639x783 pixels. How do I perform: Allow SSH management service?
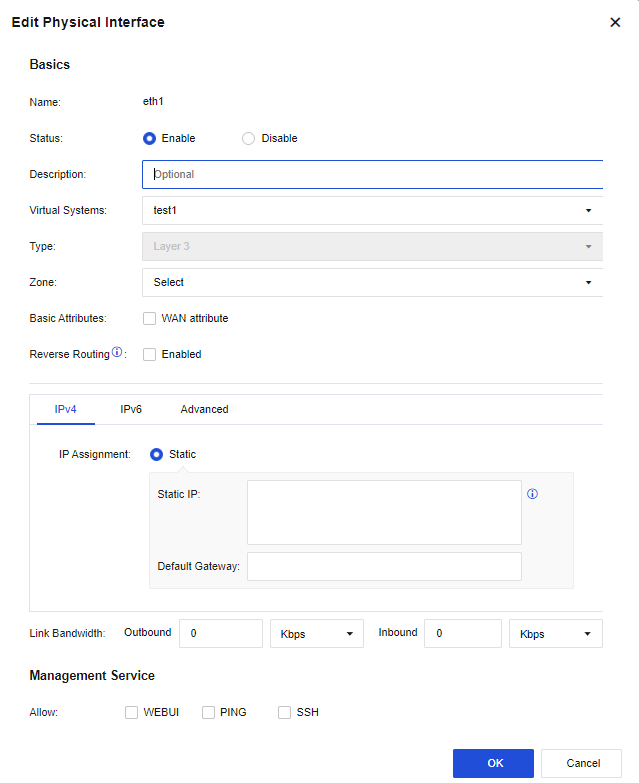click(285, 713)
